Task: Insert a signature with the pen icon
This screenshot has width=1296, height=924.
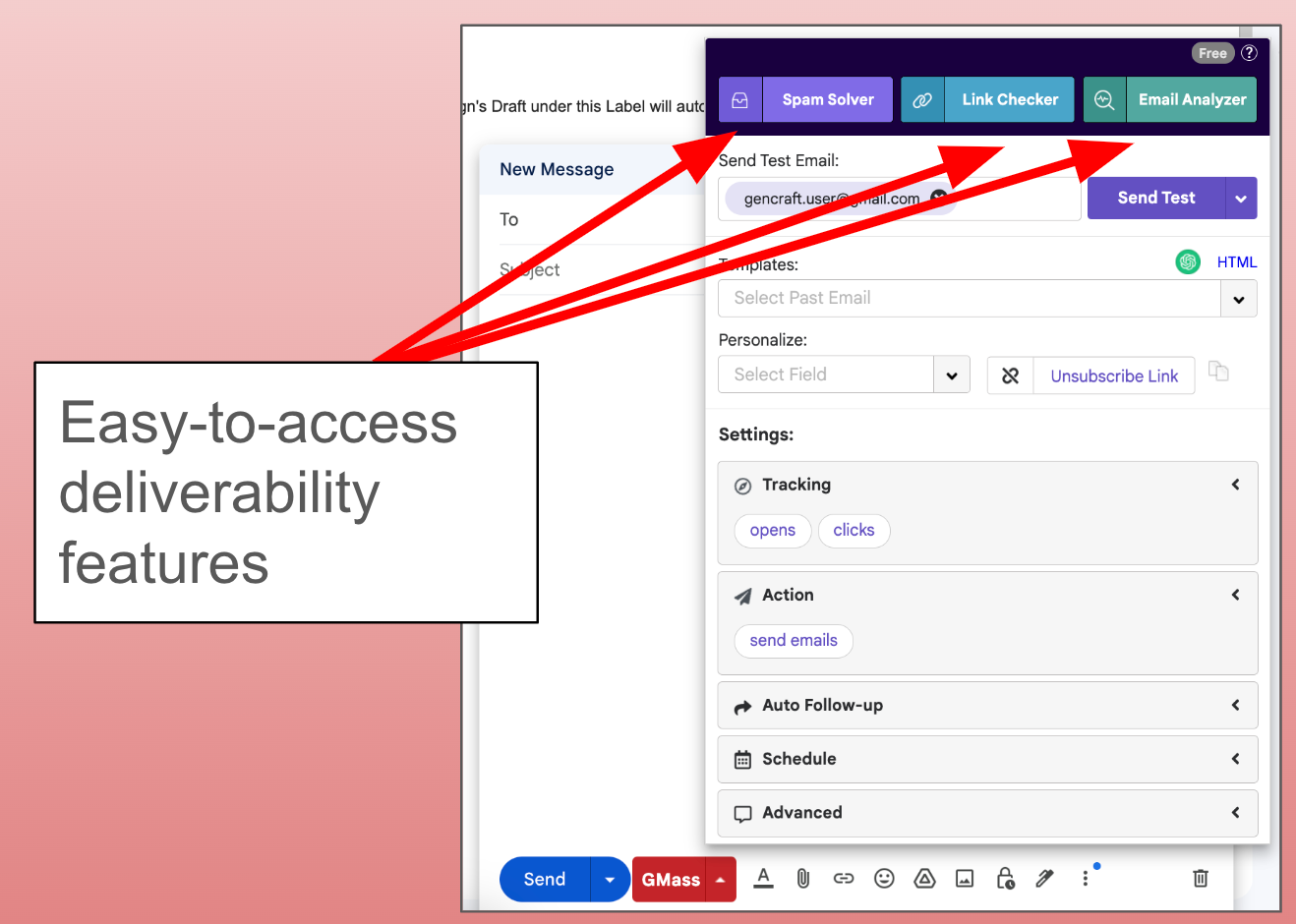Action: (x=1045, y=878)
